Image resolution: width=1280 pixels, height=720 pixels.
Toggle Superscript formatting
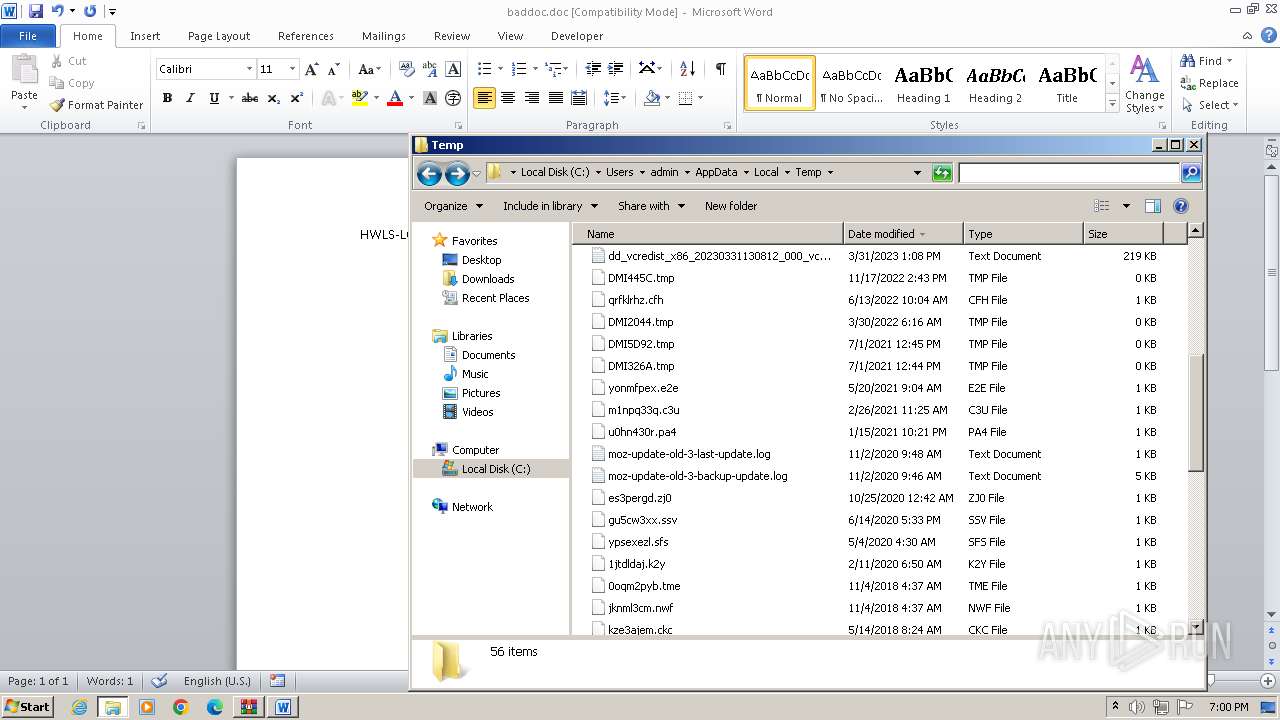297,98
